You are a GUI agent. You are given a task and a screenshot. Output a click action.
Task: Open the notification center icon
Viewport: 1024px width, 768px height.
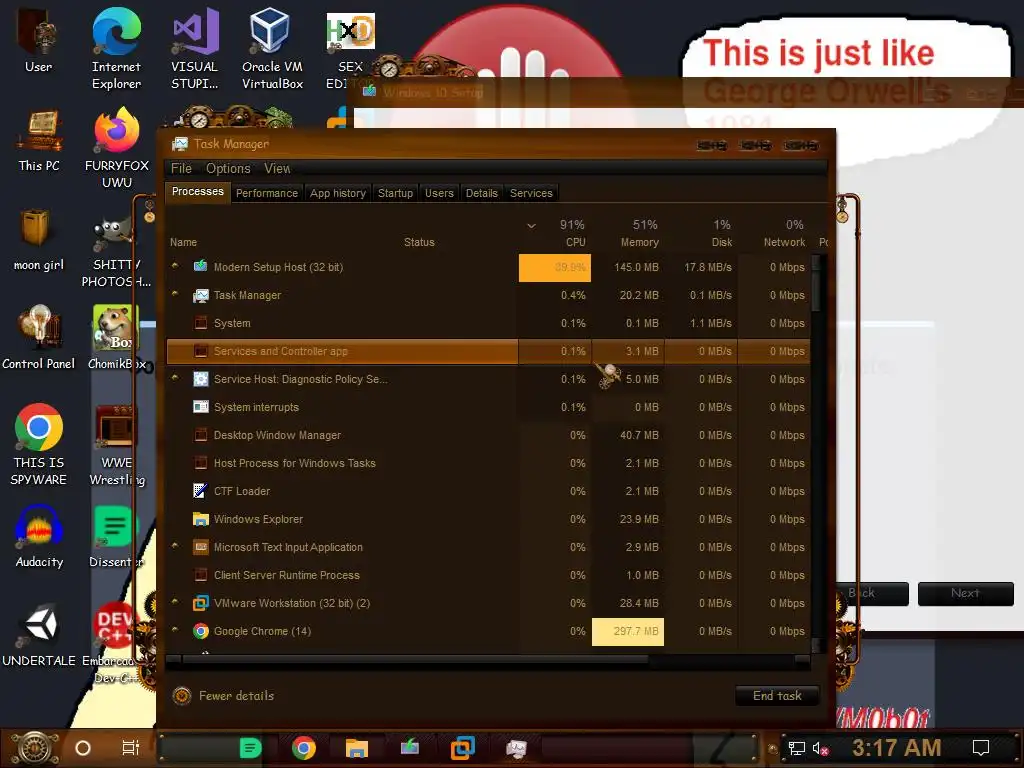point(981,748)
